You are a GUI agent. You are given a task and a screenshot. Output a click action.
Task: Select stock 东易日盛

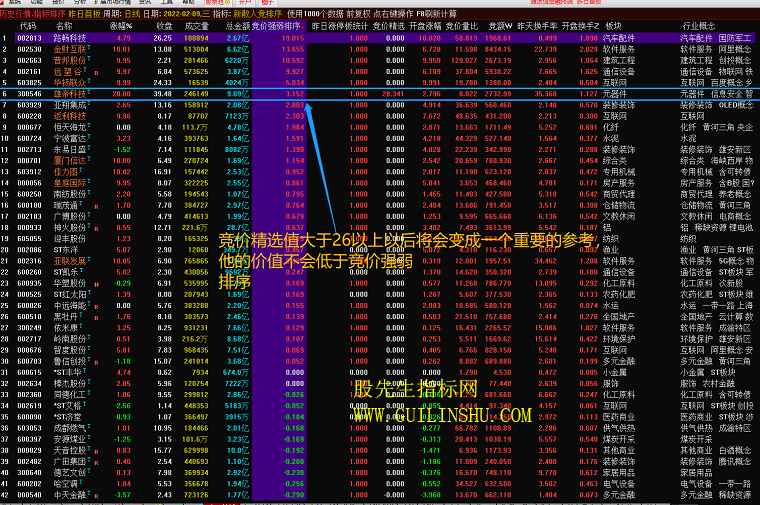pyautogui.click(x=69, y=149)
